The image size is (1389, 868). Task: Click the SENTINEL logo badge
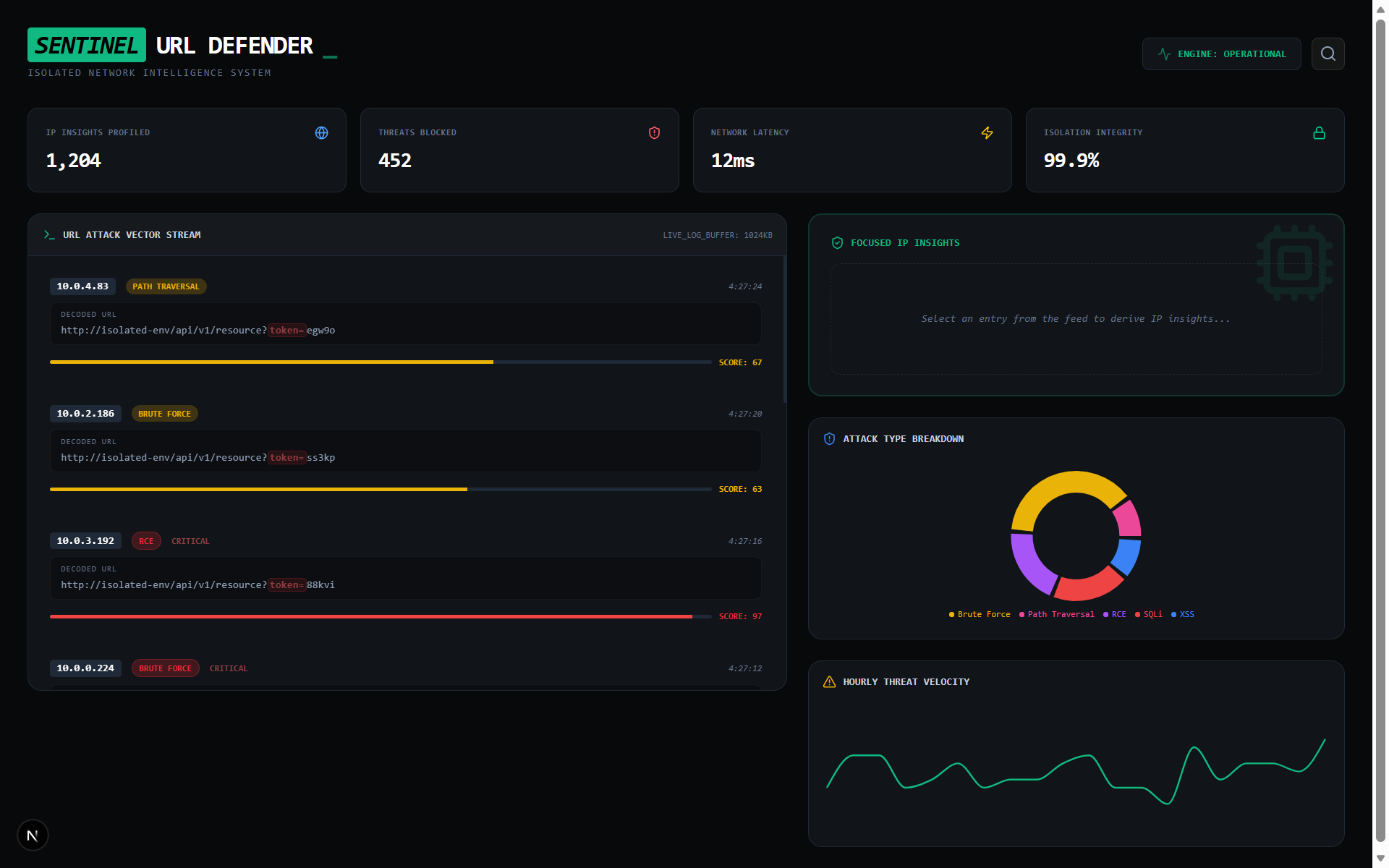(87, 45)
